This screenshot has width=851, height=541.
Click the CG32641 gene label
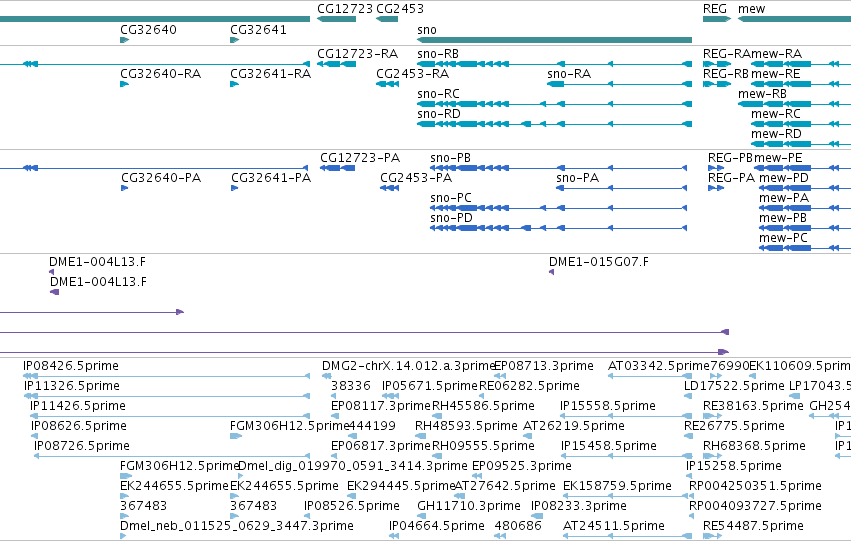258,30
